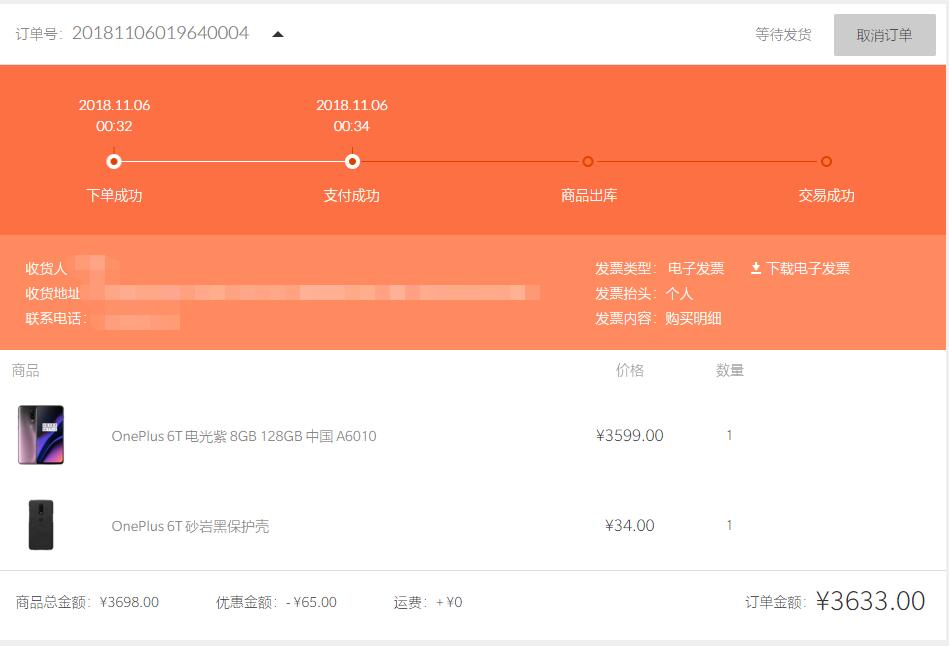Click the 等待发货 status text
Image resolution: width=949 pixels, height=646 pixels.
click(x=783, y=35)
